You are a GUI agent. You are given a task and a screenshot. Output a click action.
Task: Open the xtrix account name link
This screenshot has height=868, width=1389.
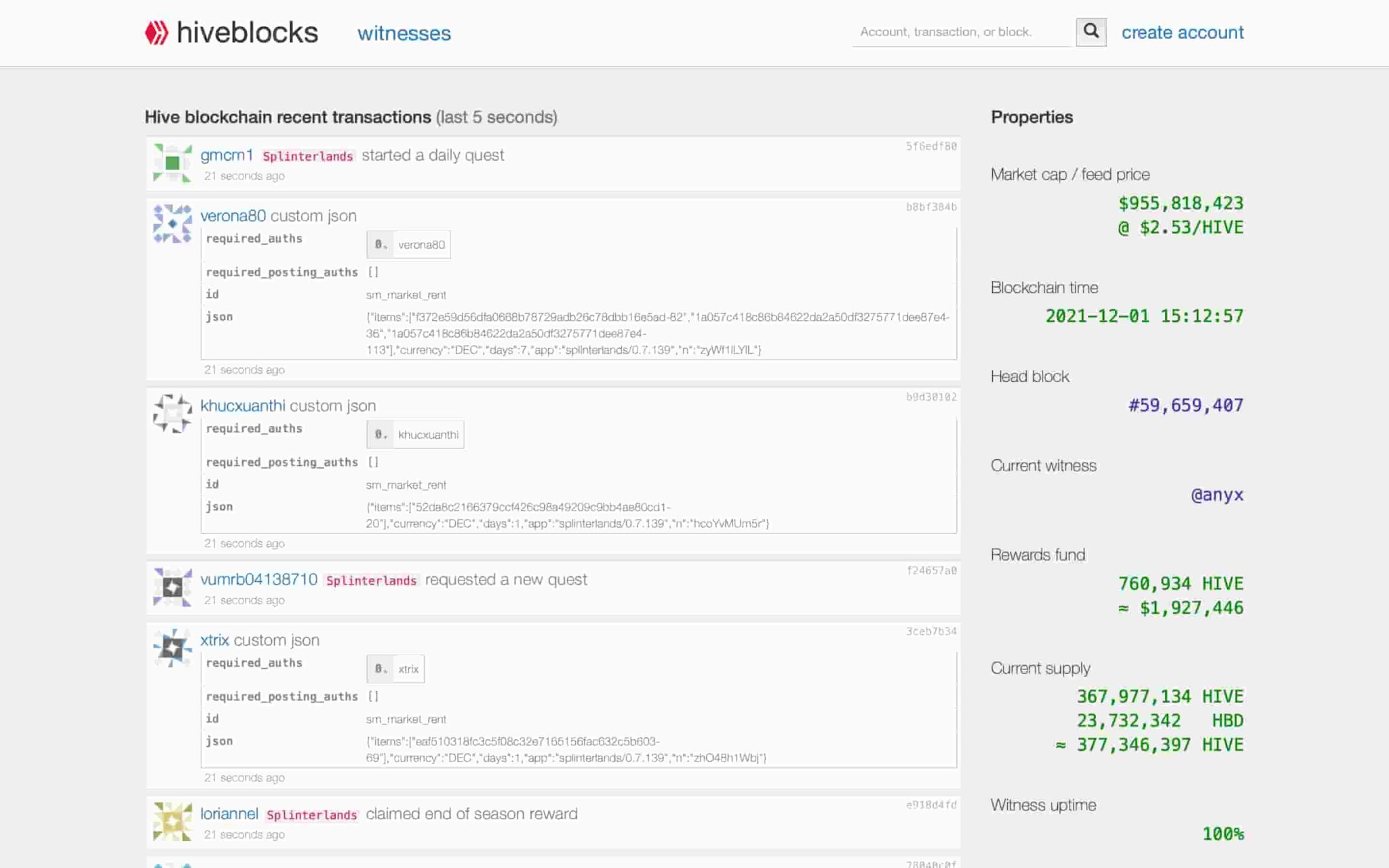point(214,640)
